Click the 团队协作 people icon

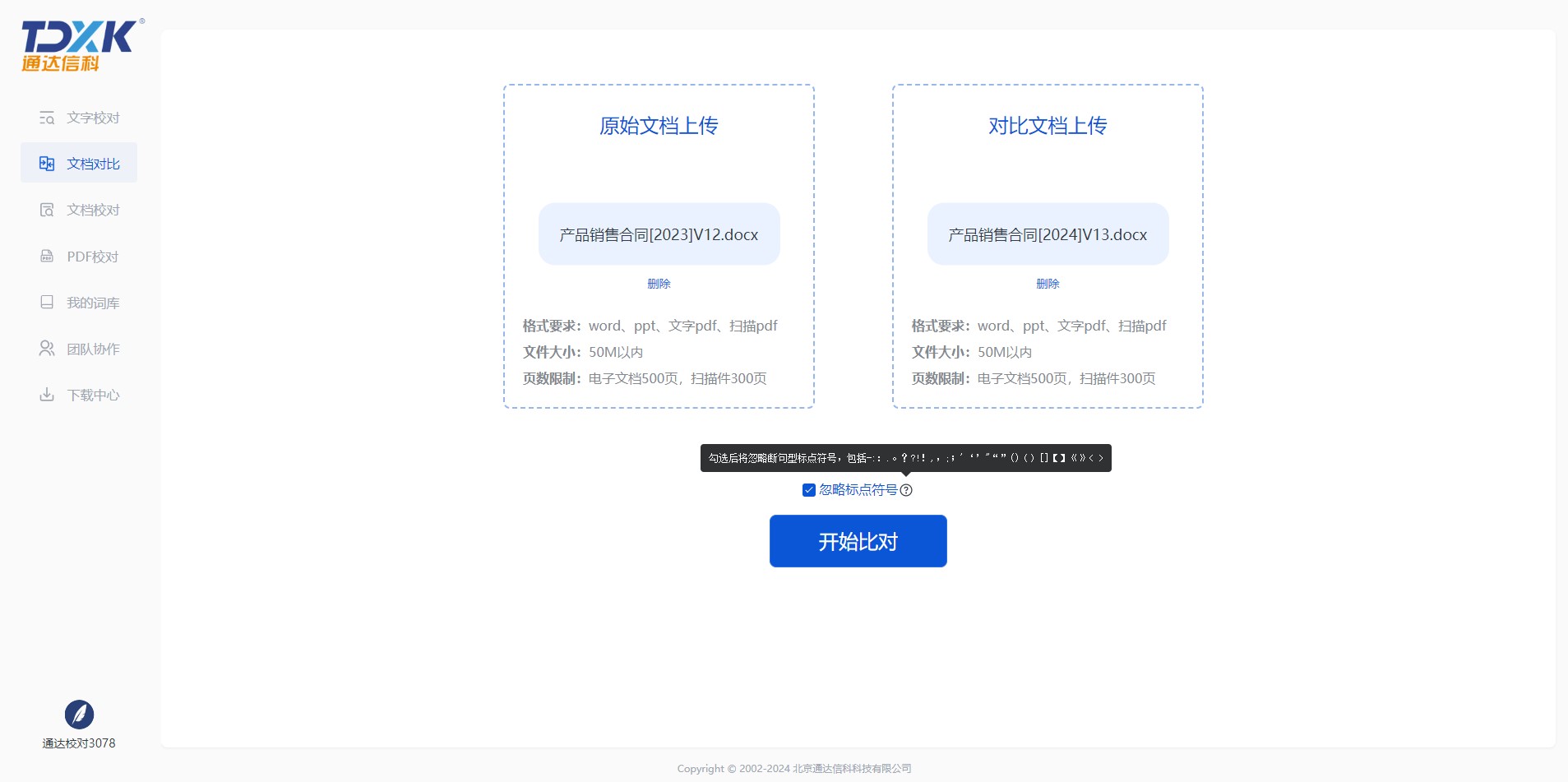click(47, 349)
